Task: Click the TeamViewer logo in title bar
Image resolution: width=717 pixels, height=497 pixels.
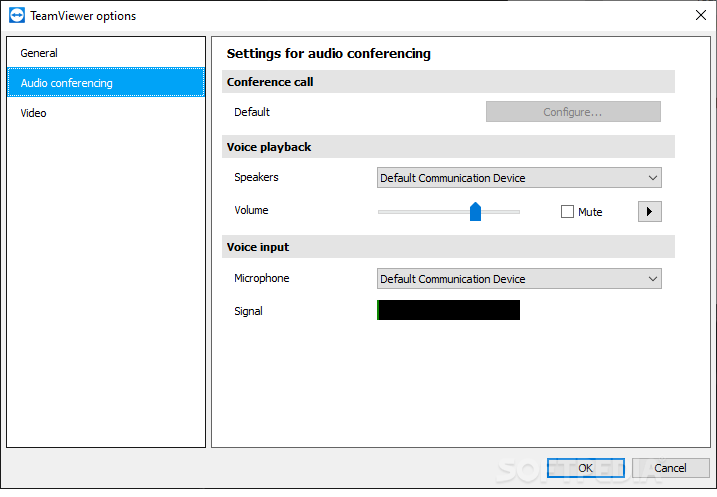Action: [x=17, y=16]
